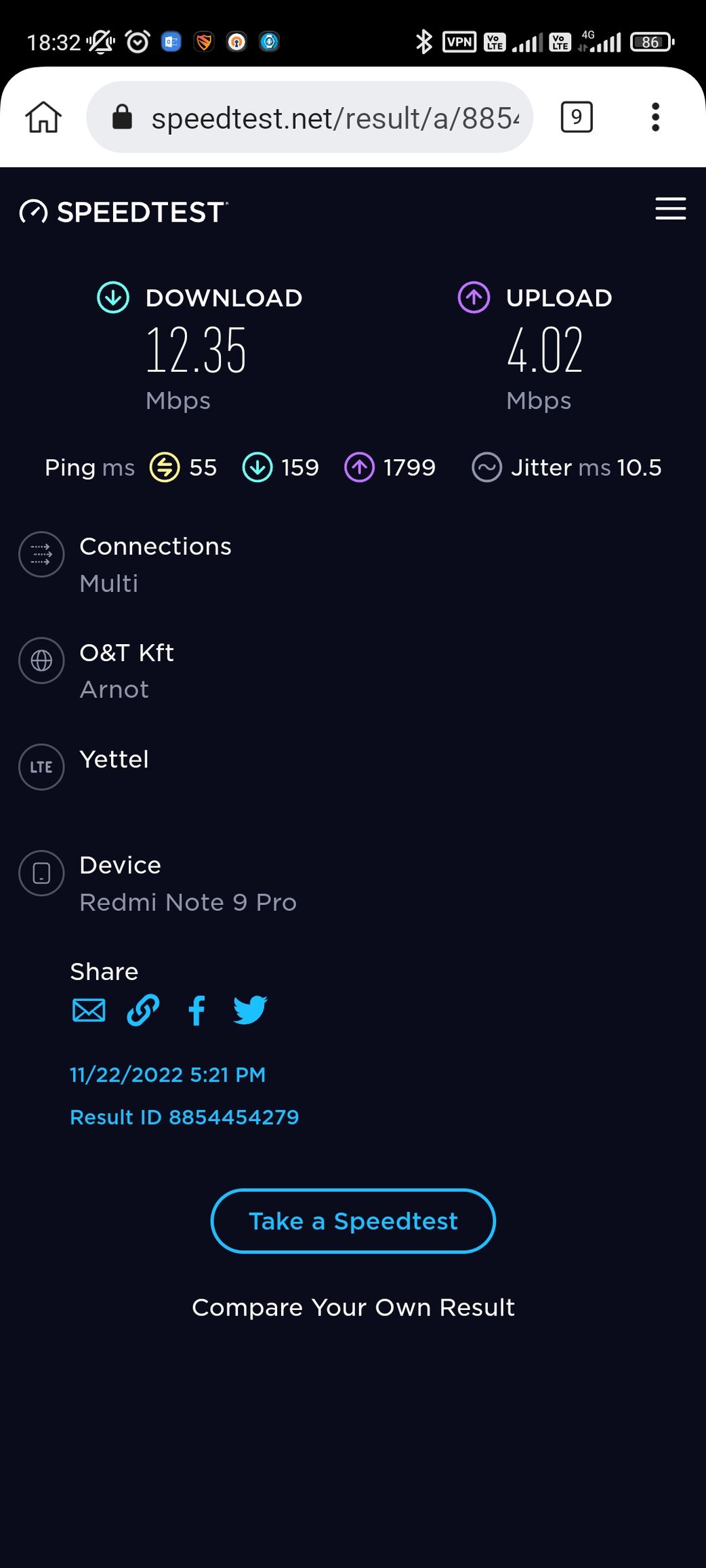
Task: Tap the LTE icon beside Yettel
Action: tap(41, 767)
